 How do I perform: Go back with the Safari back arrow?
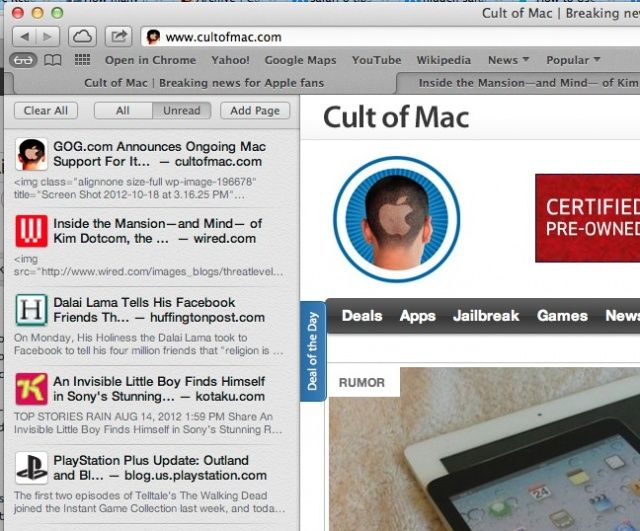coord(24,37)
